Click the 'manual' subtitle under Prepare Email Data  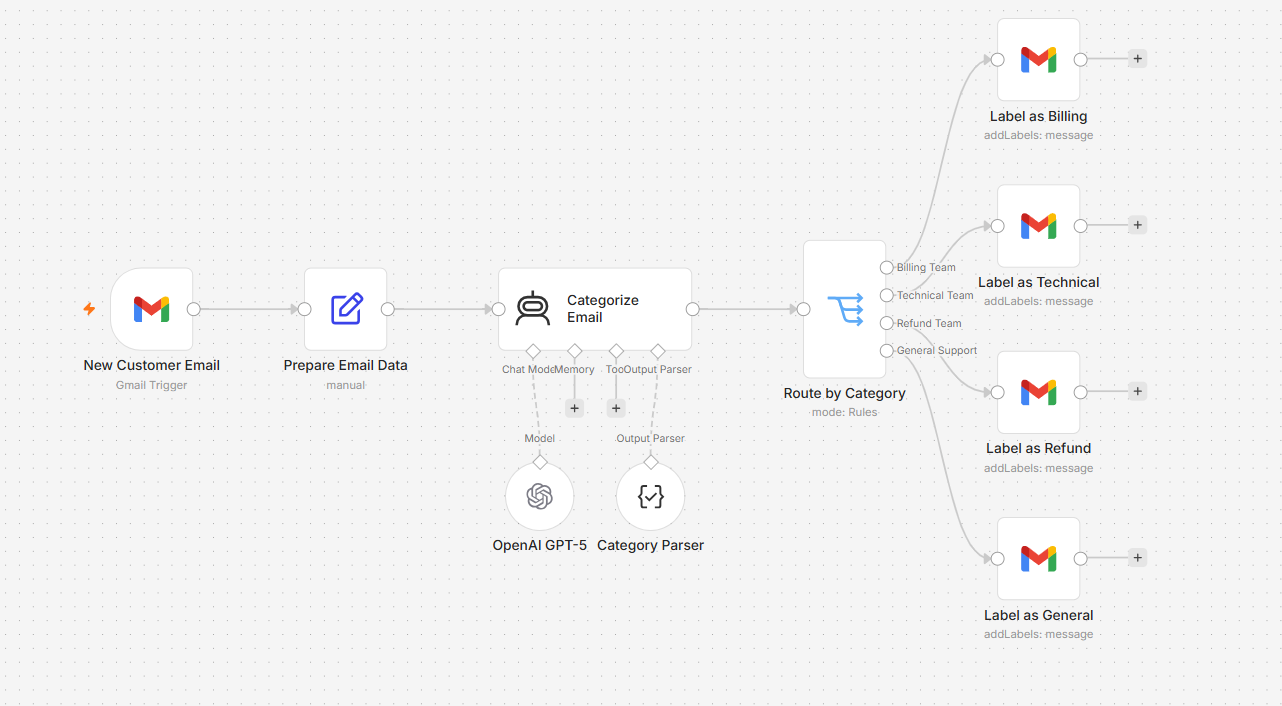(346, 385)
